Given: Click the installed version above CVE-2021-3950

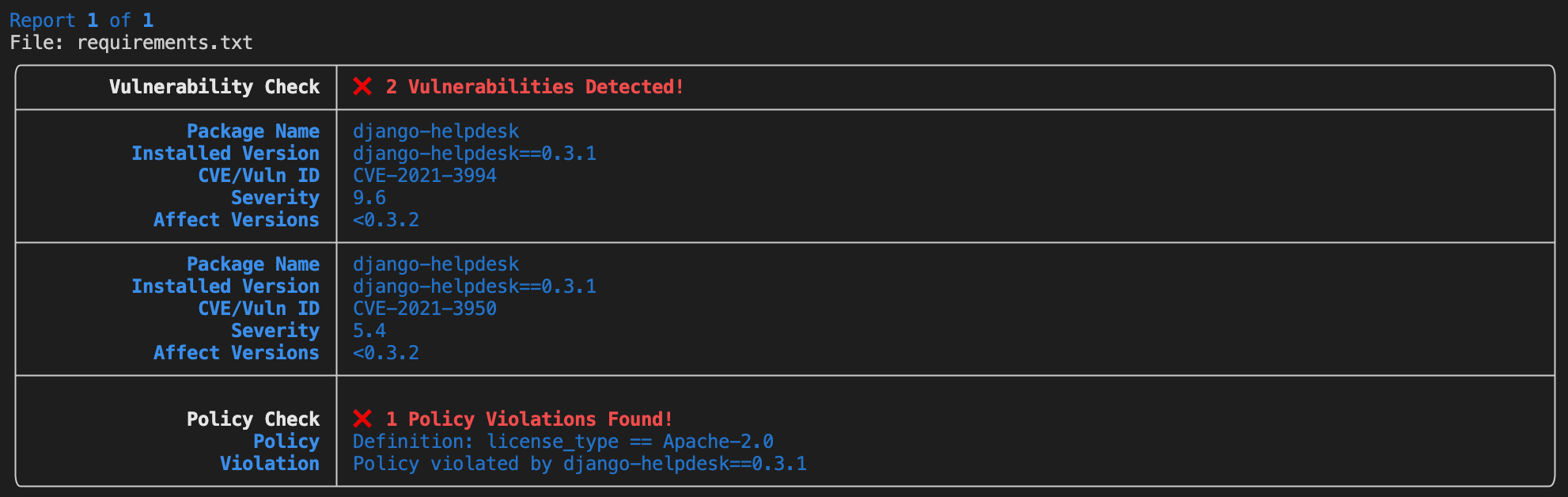Looking at the screenshot, I should point(475,286).
